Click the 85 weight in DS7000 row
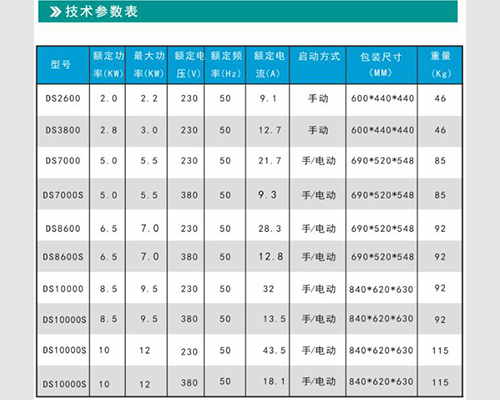The height and width of the screenshot is (400, 500). click(440, 161)
